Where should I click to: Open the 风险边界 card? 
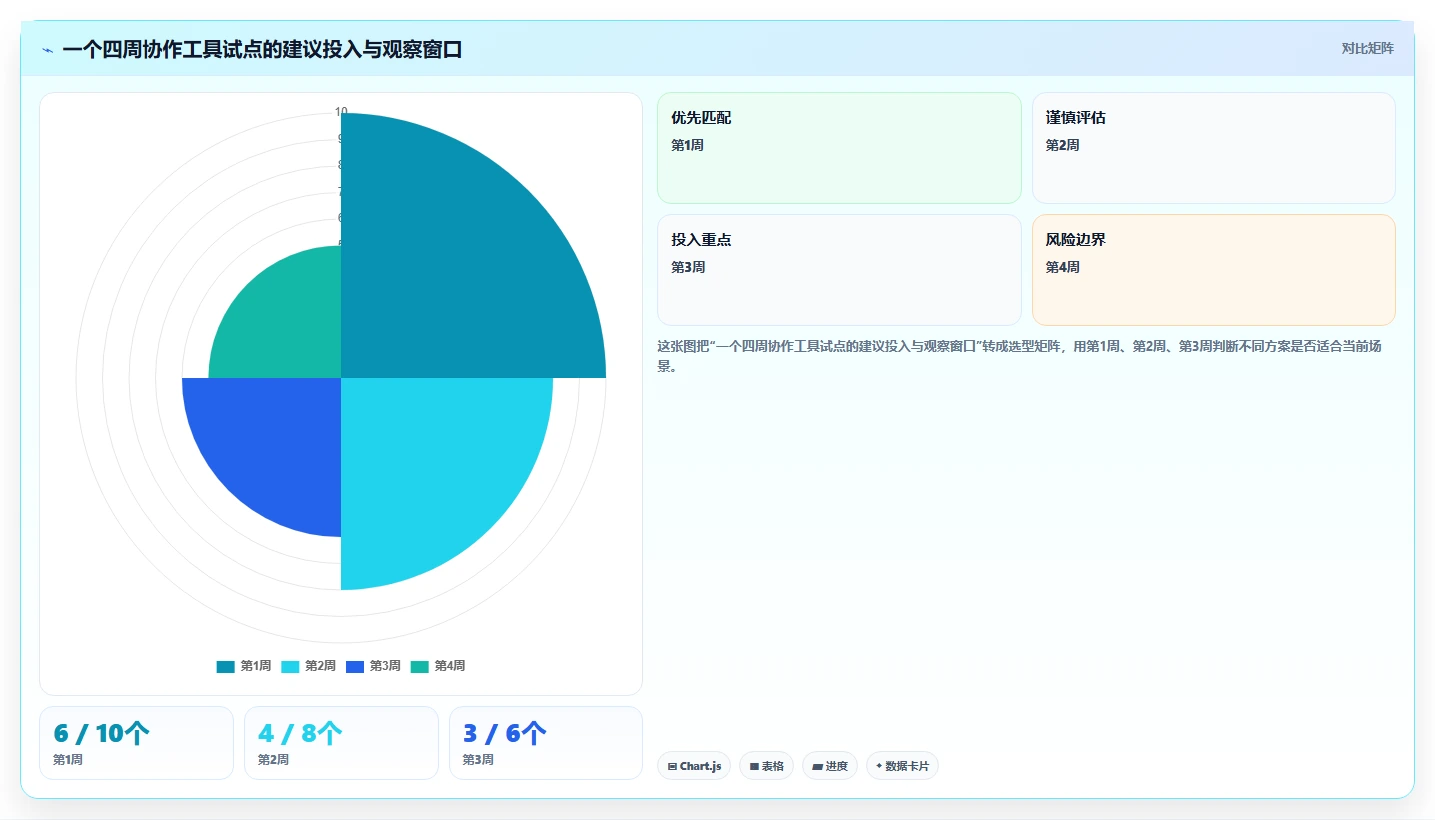pyautogui.click(x=1213, y=270)
